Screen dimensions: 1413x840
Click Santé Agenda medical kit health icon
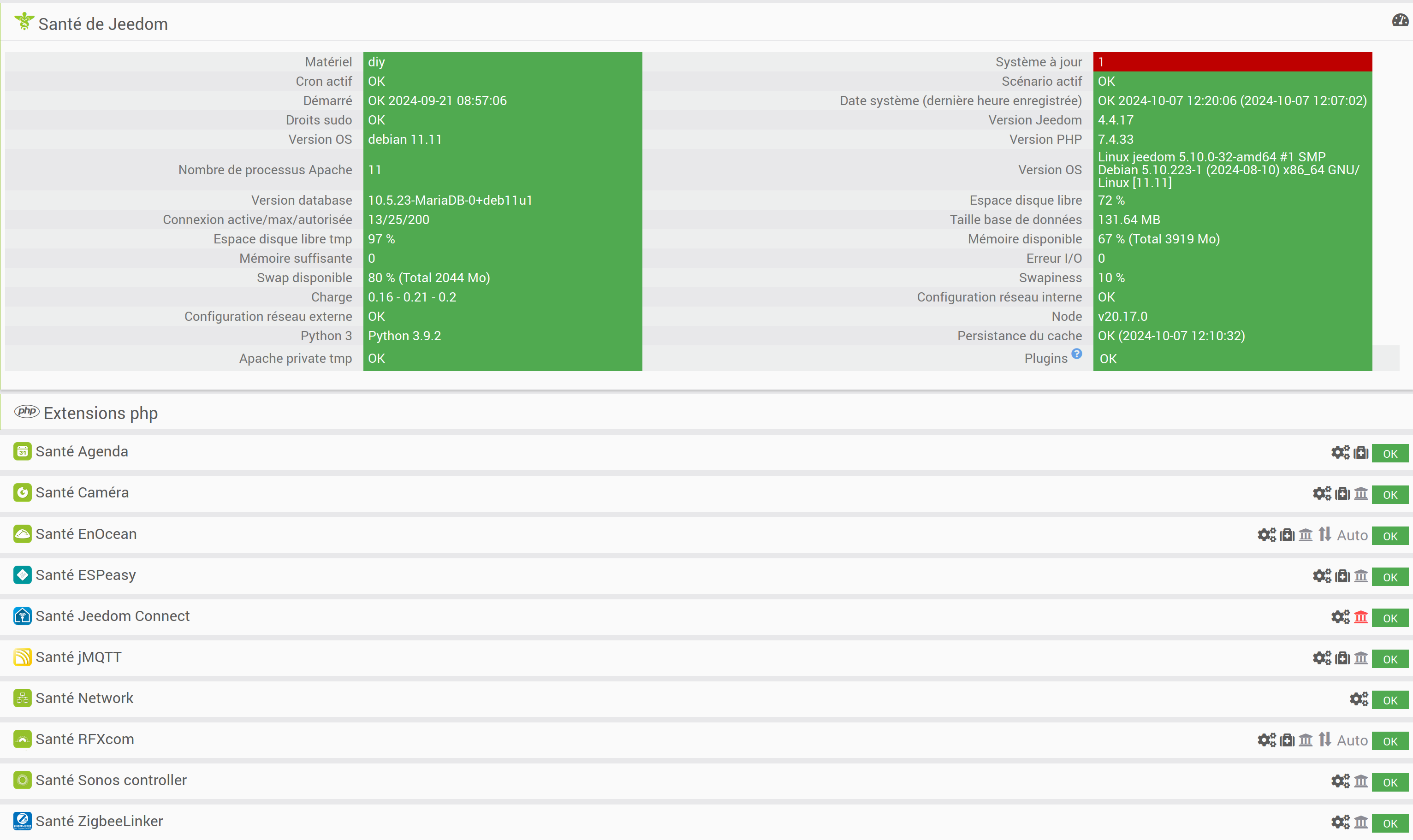pyautogui.click(x=1360, y=452)
